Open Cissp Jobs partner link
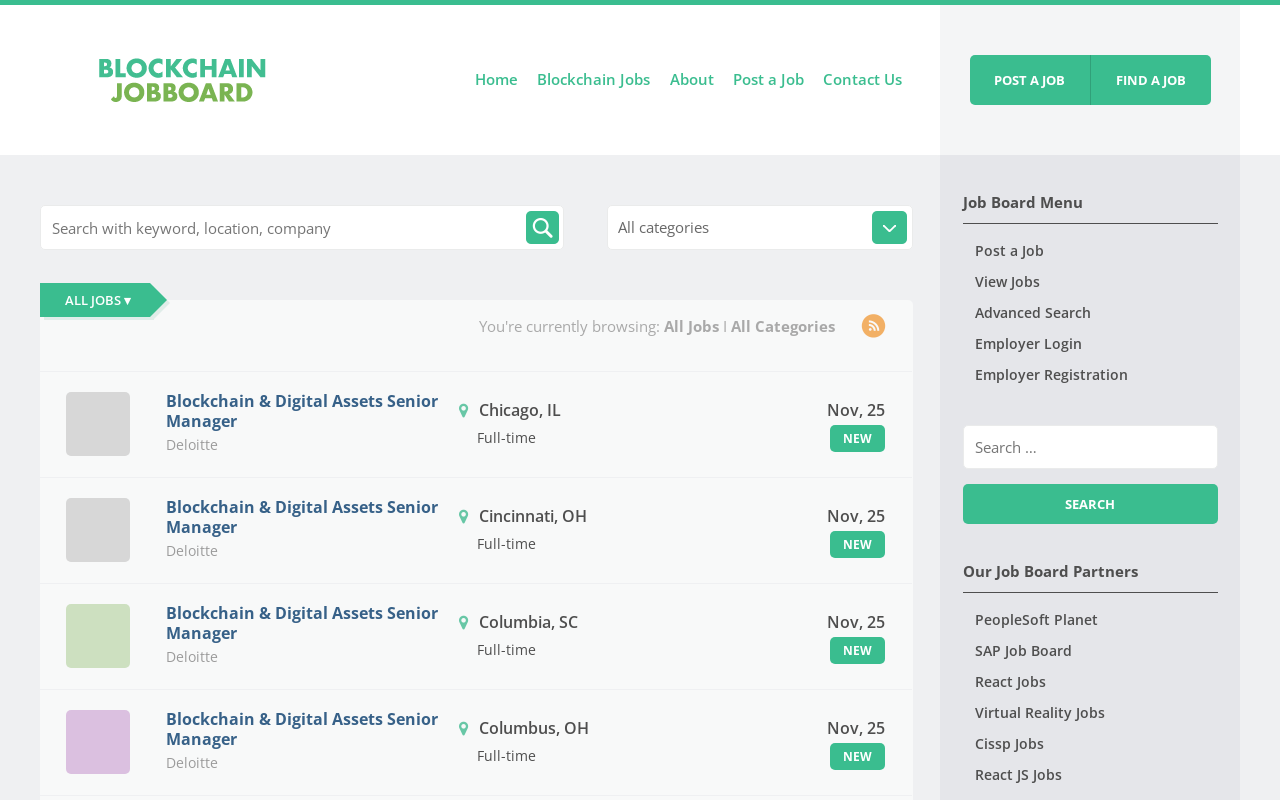The image size is (1280, 800). click(x=1009, y=744)
